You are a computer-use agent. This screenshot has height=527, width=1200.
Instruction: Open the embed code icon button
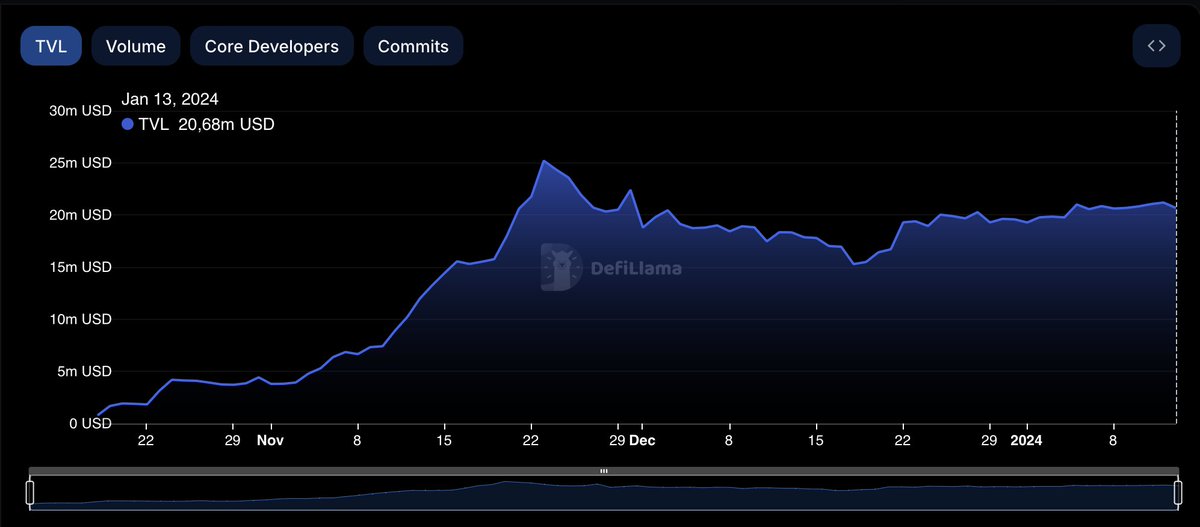point(1157,46)
